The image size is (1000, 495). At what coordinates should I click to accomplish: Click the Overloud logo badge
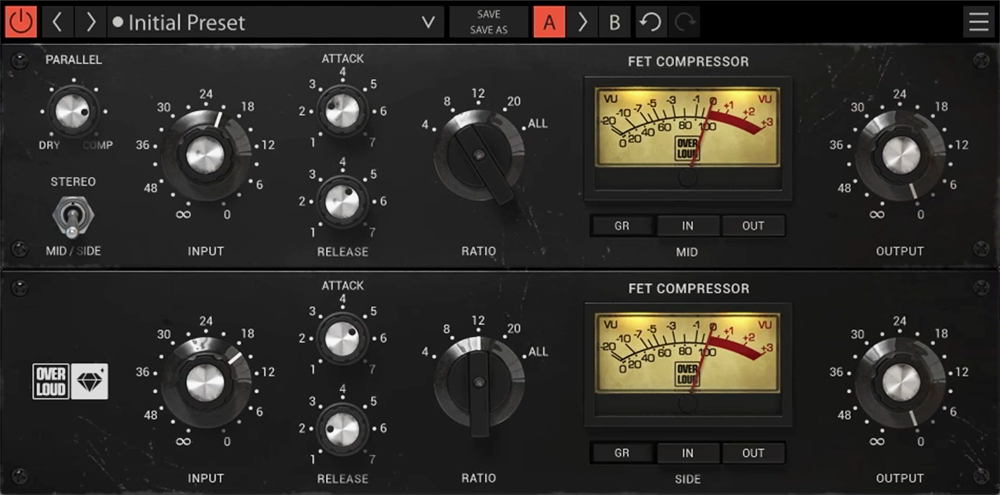[50, 381]
